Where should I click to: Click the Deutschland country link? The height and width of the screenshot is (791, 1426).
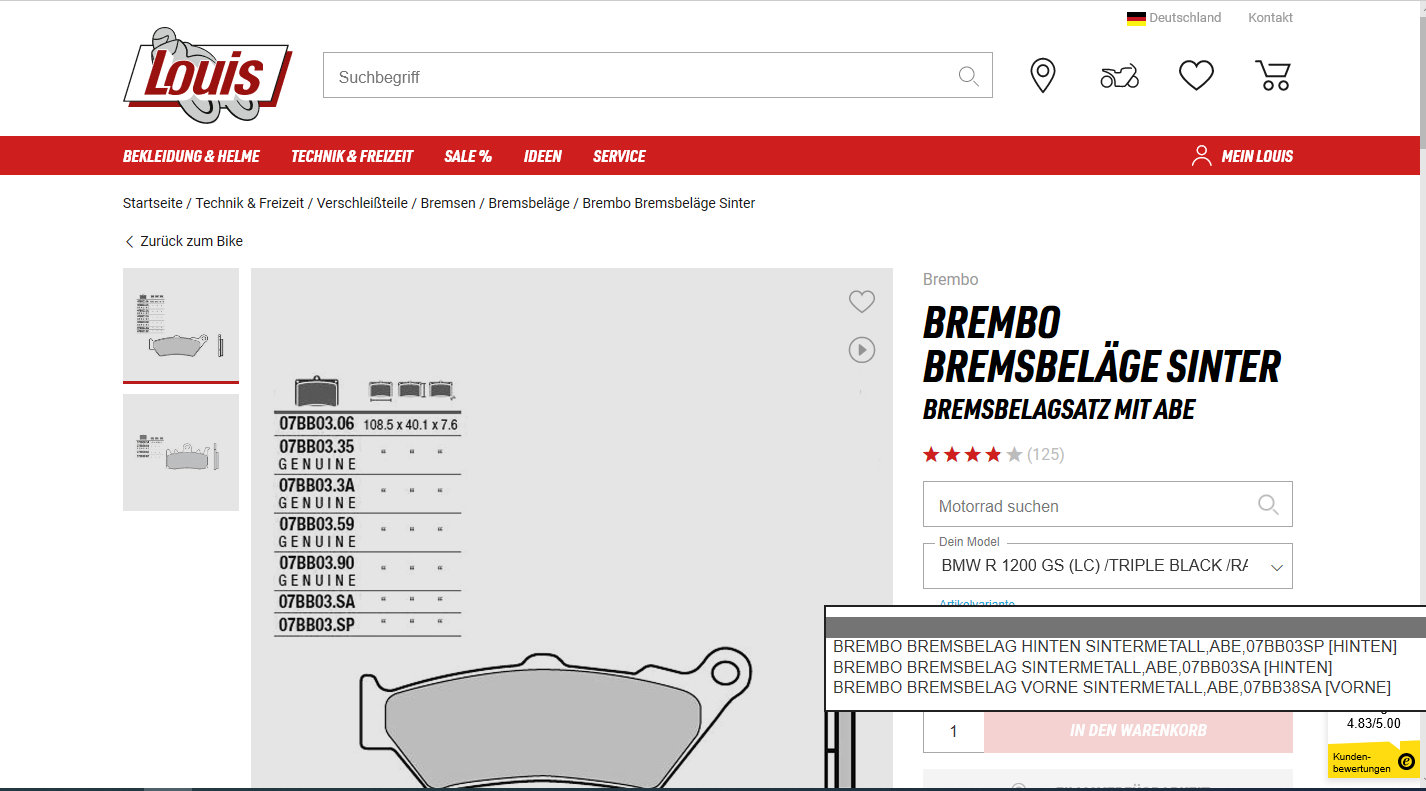pyautogui.click(x=1185, y=18)
